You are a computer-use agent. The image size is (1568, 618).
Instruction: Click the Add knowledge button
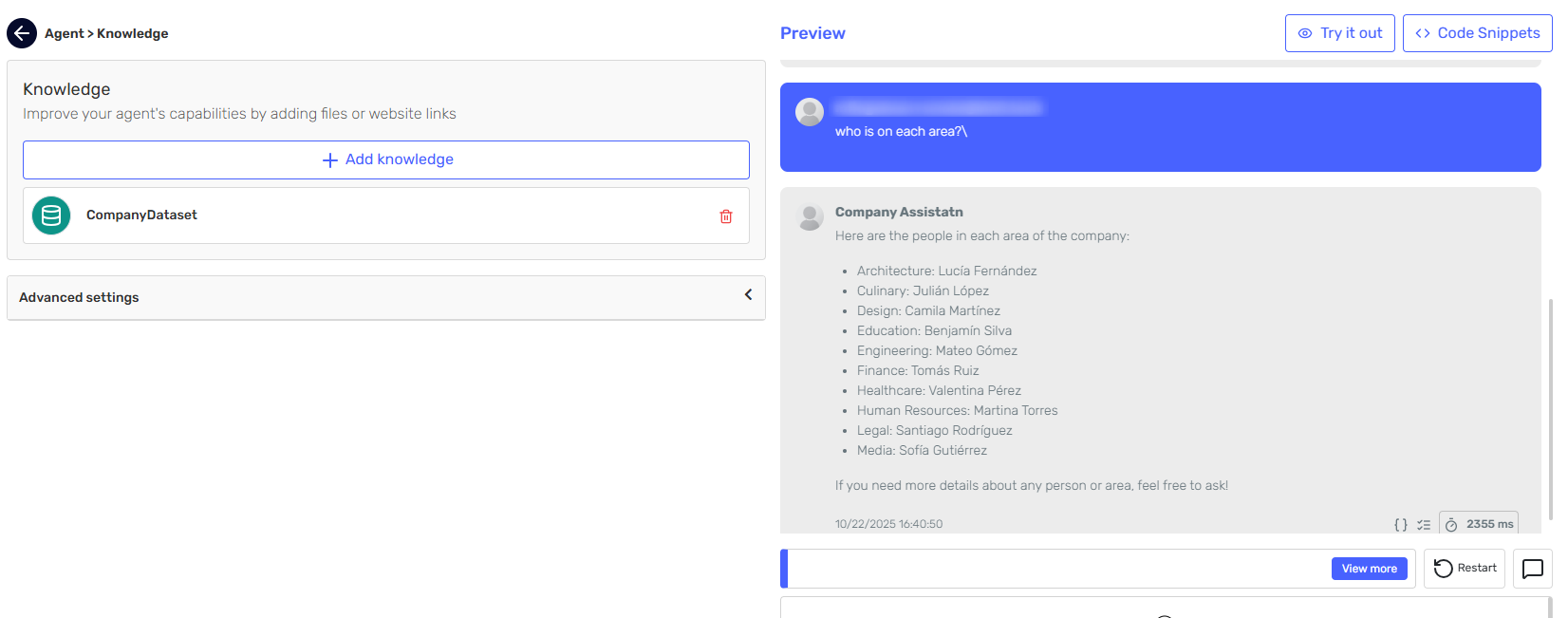click(x=386, y=159)
